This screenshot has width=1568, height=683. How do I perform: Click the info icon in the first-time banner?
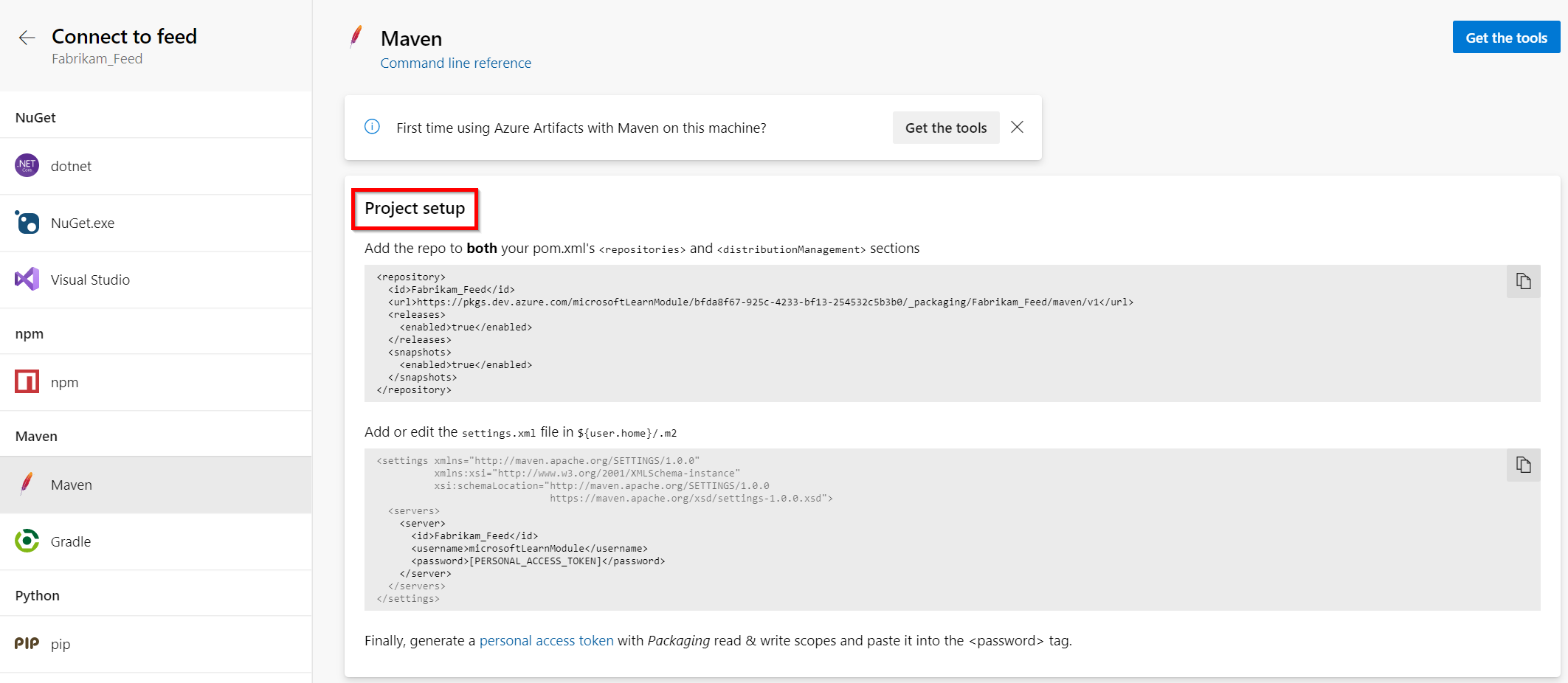373,127
